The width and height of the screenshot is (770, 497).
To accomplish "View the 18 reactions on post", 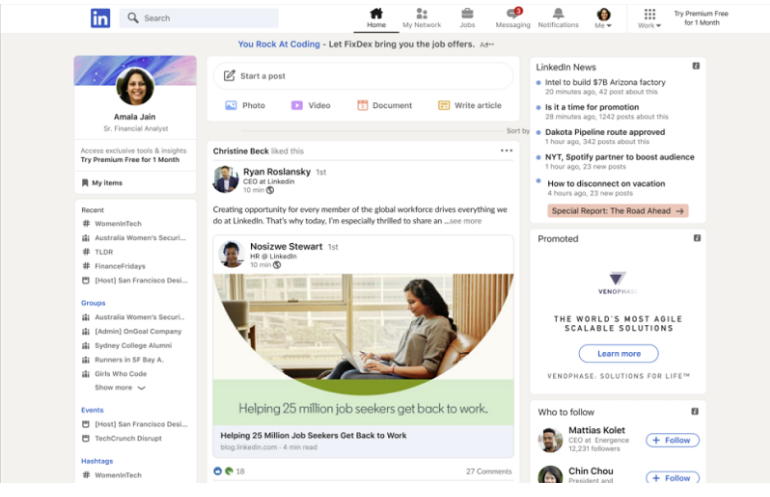I will tap(229, 471).
